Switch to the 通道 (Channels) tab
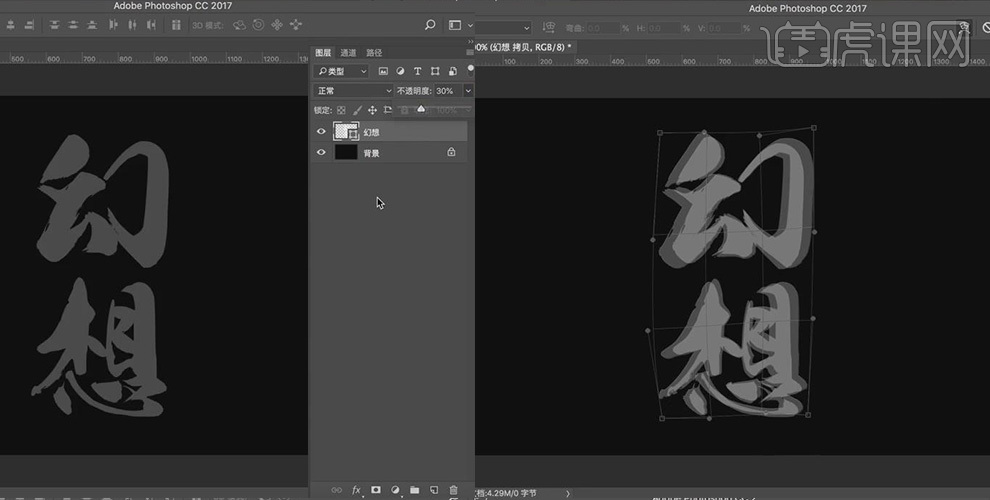The height and width of the screenshot is (500, 990). (348, 52)
